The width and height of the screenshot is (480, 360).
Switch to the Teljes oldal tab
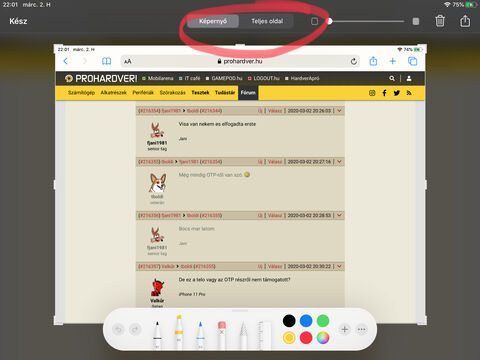(267, 21)
